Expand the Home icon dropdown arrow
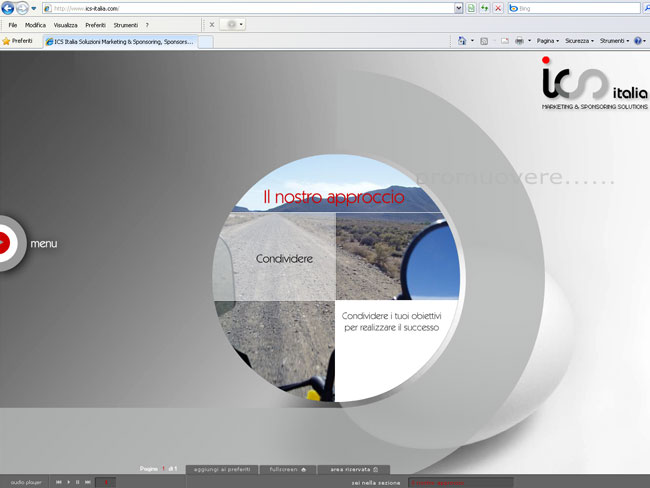Image resolution: width=650 pixels, height=488 pixels. click(472, 41)
